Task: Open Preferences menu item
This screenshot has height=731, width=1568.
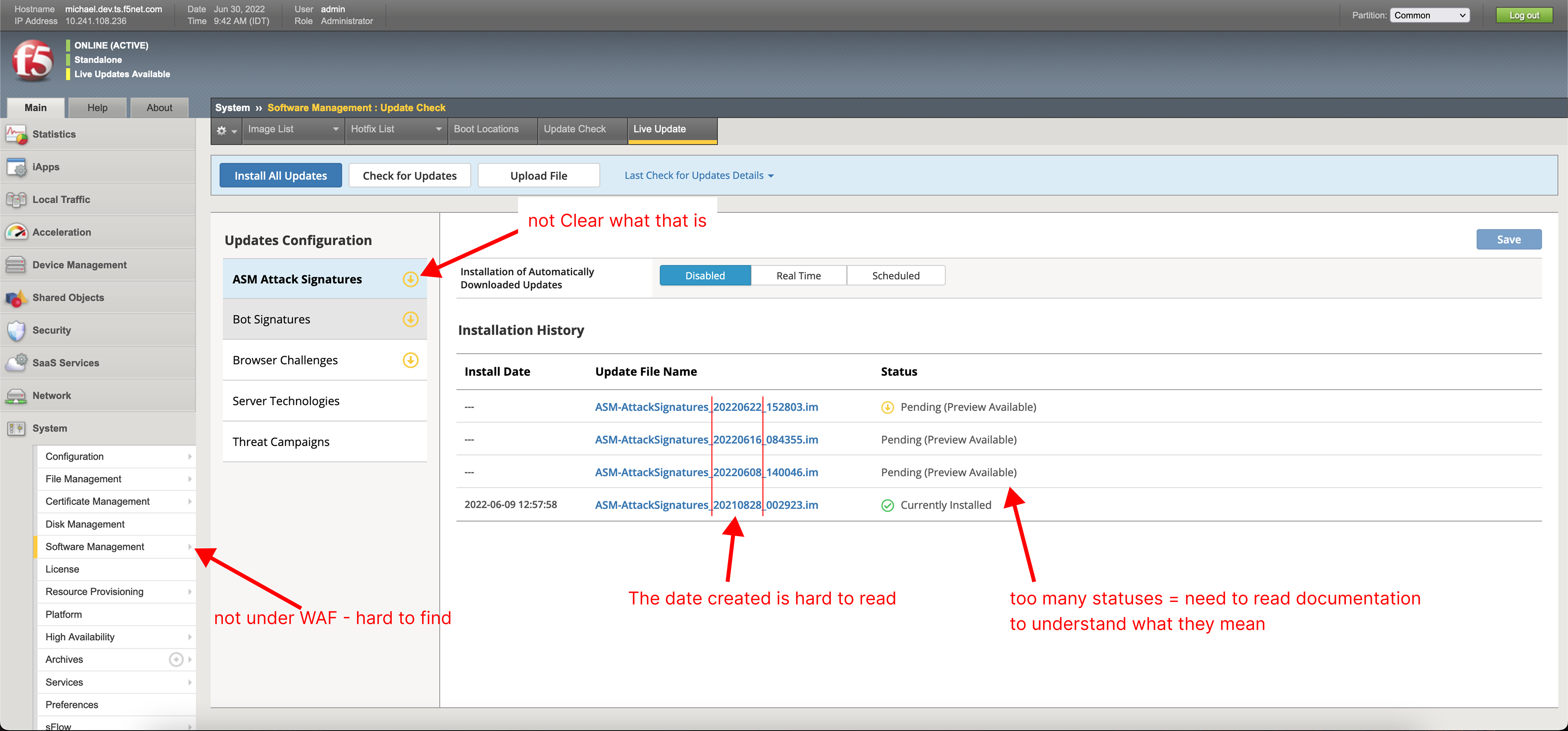Action: point(116,705)
